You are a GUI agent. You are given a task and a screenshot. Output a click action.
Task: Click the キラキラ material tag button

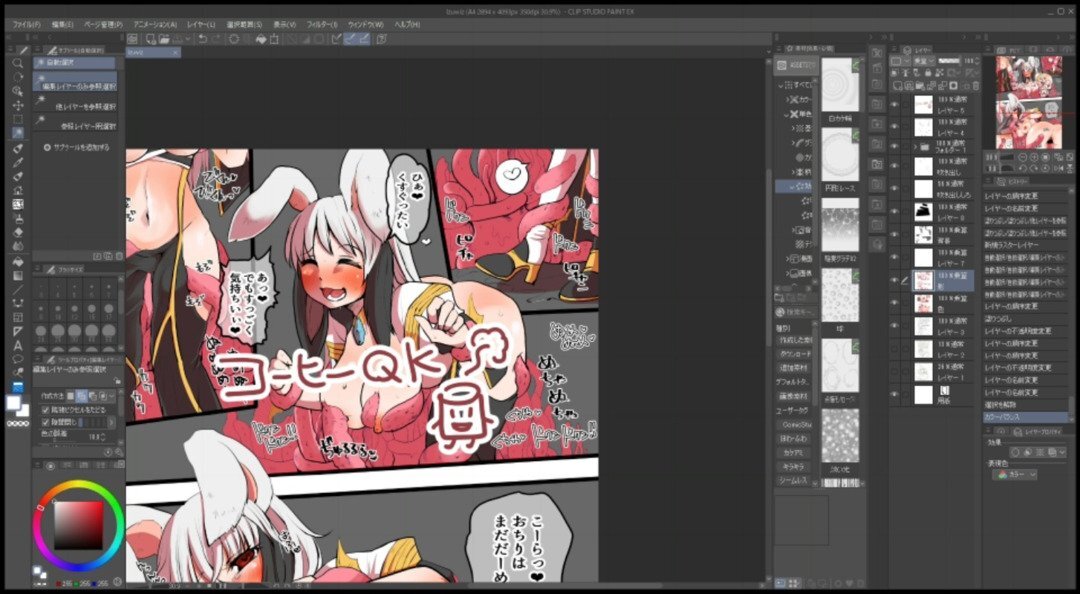click(x=794, y=467)
